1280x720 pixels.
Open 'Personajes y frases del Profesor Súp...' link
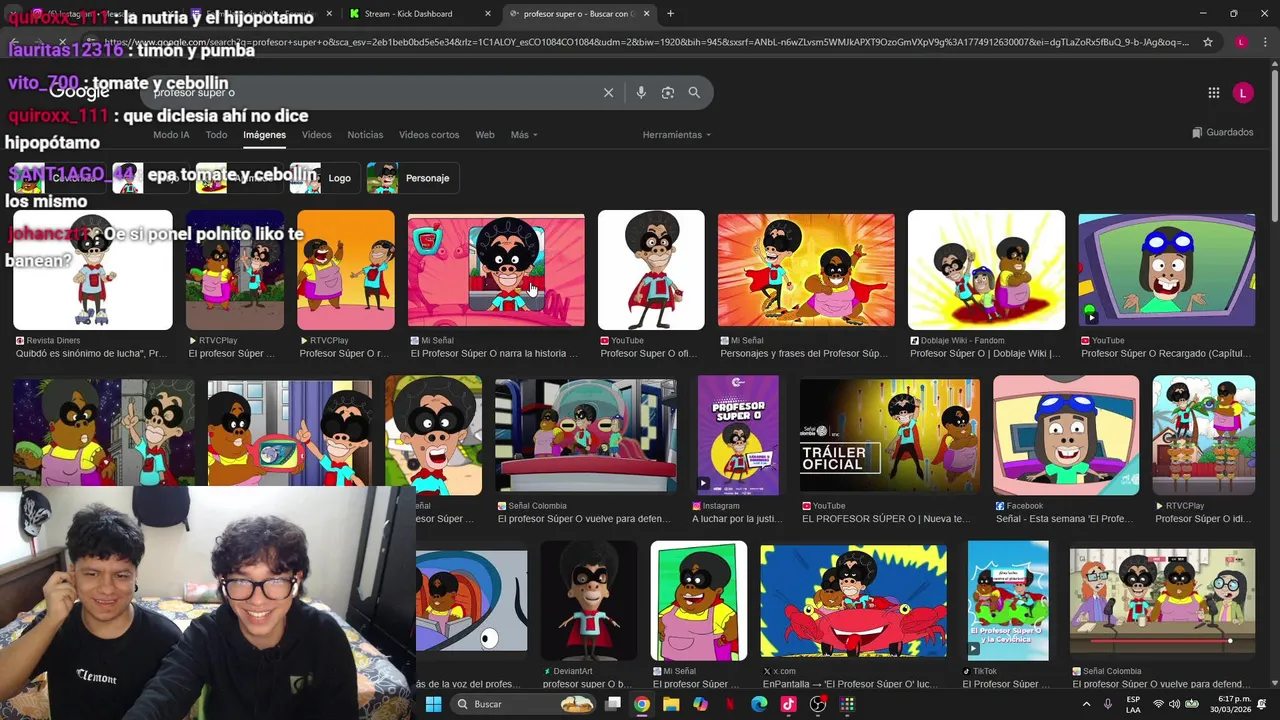coord(804,354)
